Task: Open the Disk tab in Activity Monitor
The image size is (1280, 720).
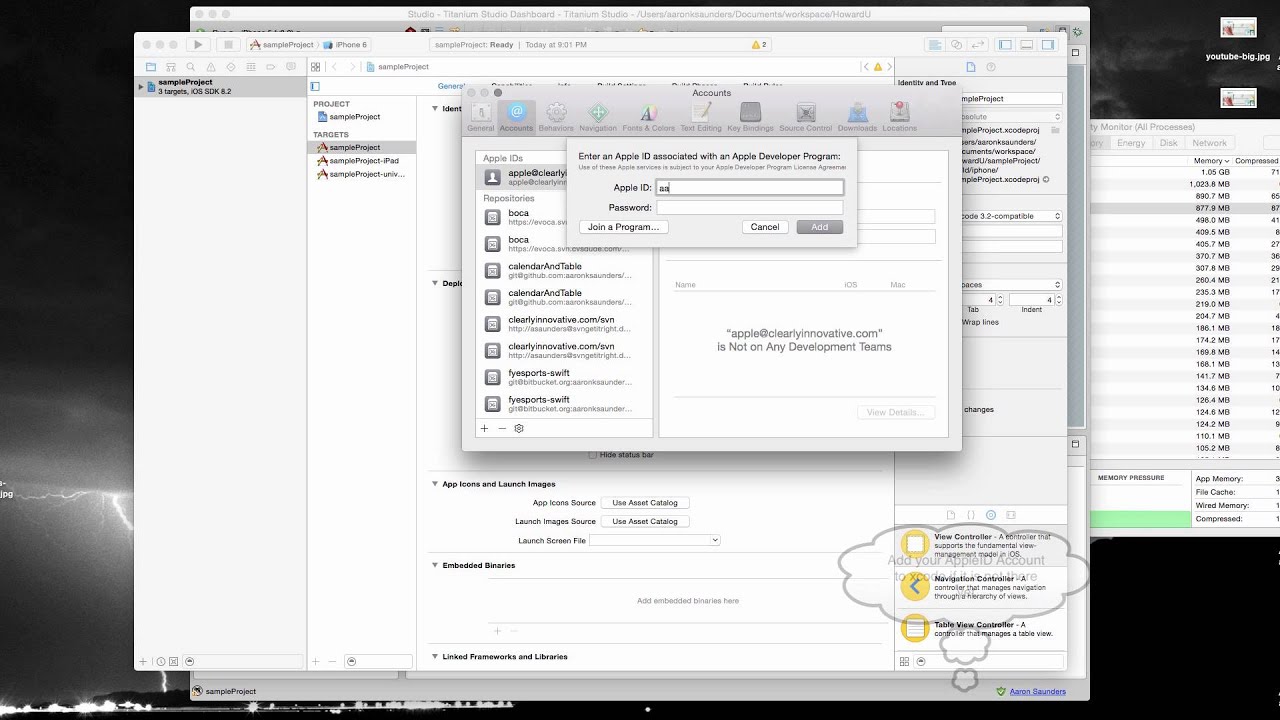Action: (1169, 143)
